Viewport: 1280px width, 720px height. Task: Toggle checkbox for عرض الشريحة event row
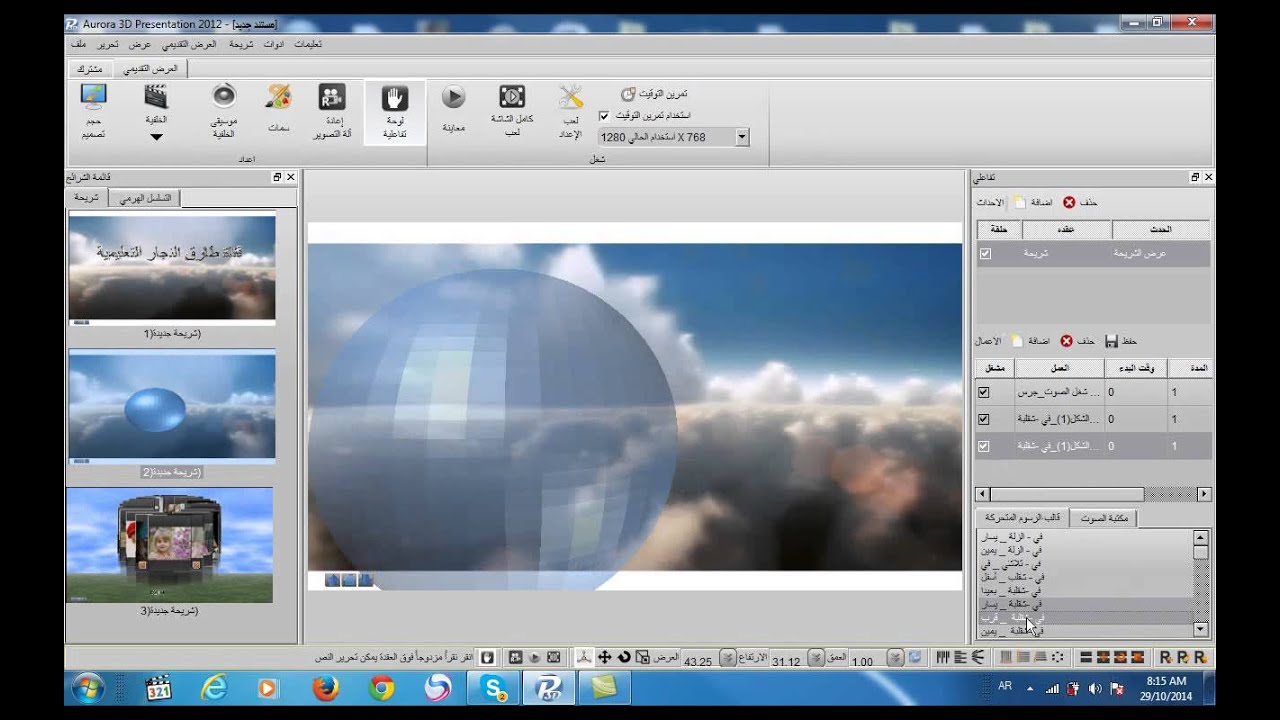pos(985,254)
